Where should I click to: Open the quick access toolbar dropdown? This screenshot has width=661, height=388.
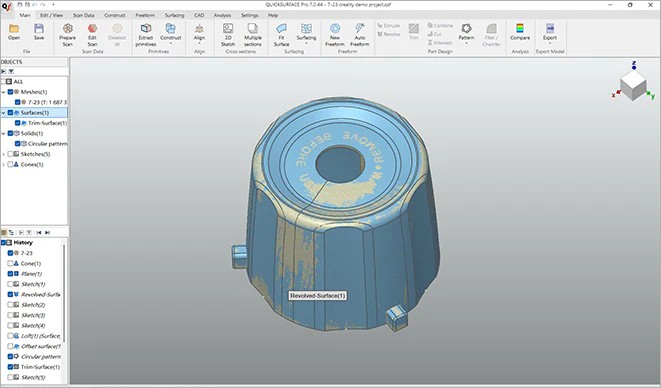[x=54, y=5]
